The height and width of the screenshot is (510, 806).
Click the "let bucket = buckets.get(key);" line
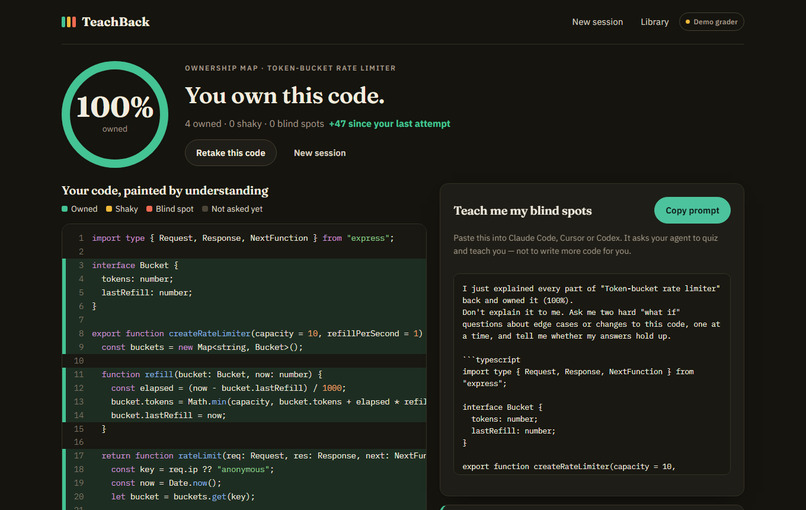coord(182,497)
